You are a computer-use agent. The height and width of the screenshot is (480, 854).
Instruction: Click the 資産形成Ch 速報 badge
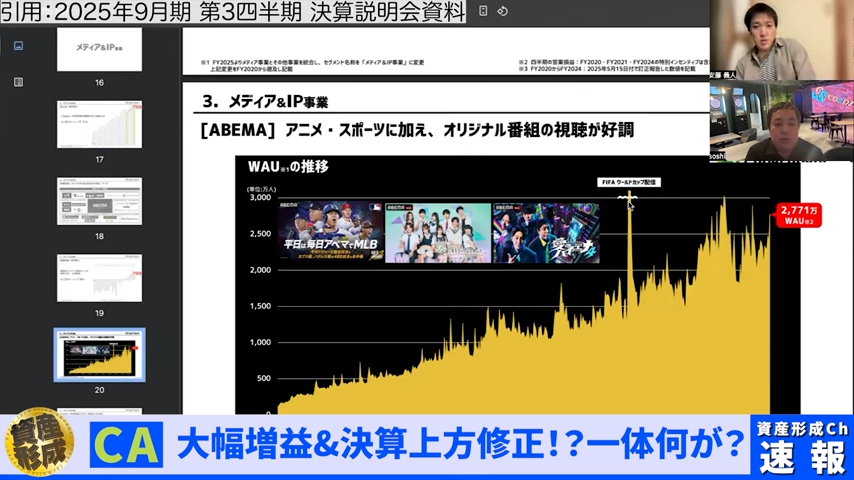[x=802, y=446]
